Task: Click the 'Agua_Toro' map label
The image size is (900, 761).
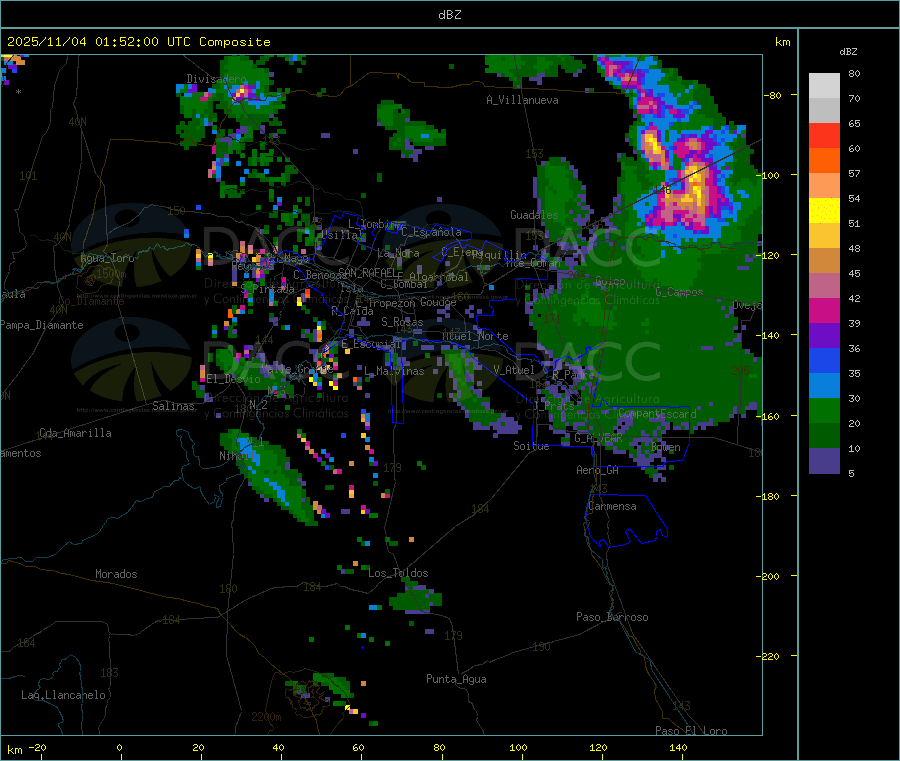Action: pyautogui.click(x=107, y=258)
